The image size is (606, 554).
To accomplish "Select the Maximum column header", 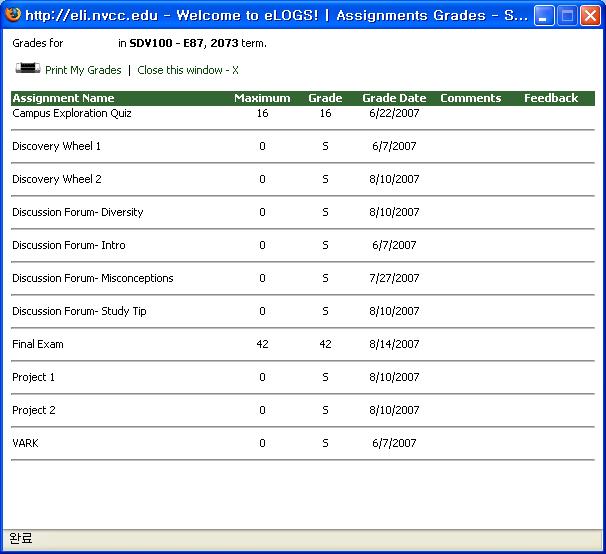I will point(262,98).
